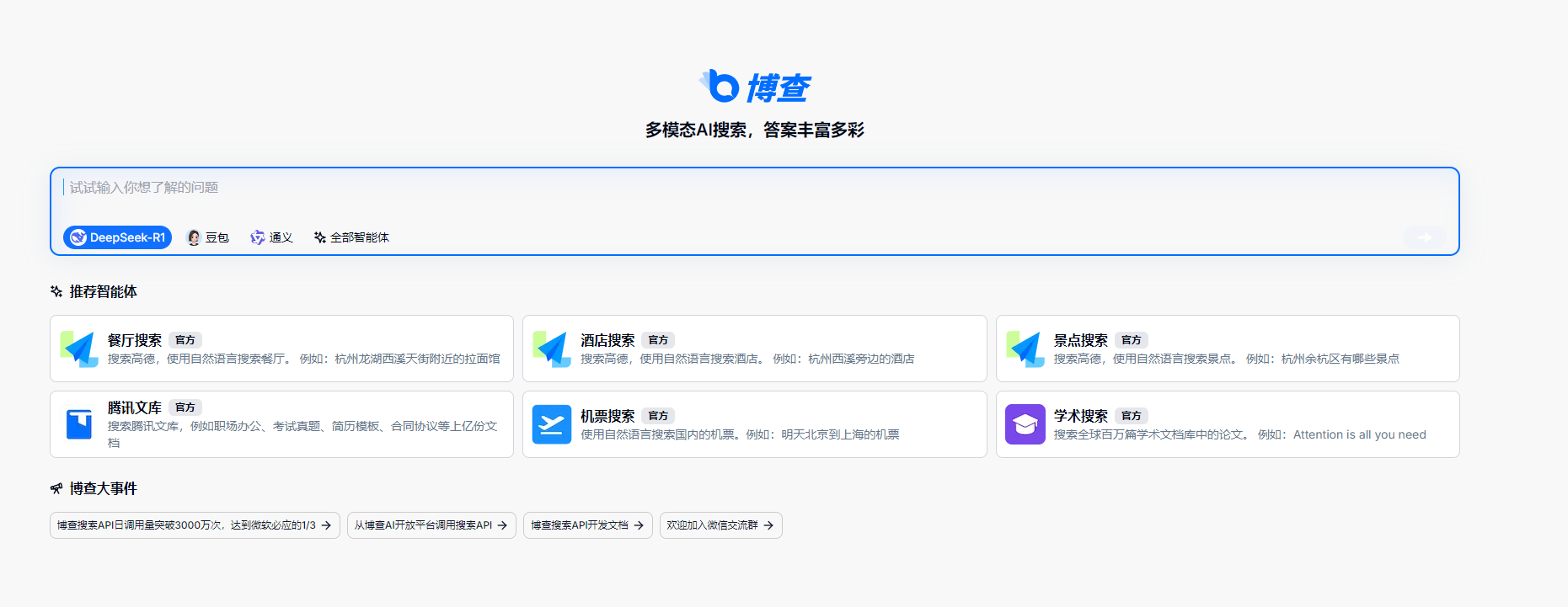Choose the 豆包 agent

207,237
